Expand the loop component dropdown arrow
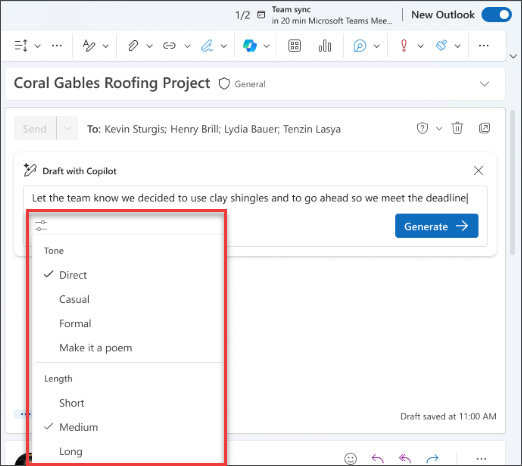This screenshot has width=522, height=466. tap(377, 46)
